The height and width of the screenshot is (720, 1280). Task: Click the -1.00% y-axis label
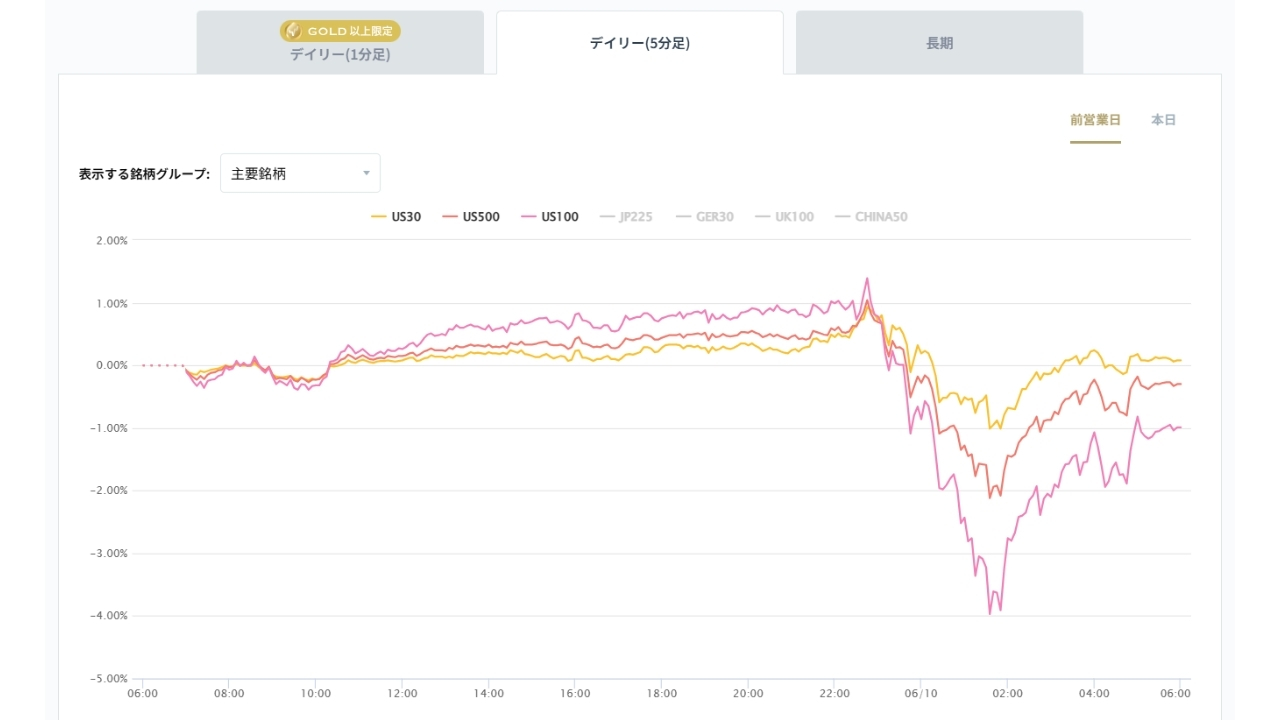point(109,429)
